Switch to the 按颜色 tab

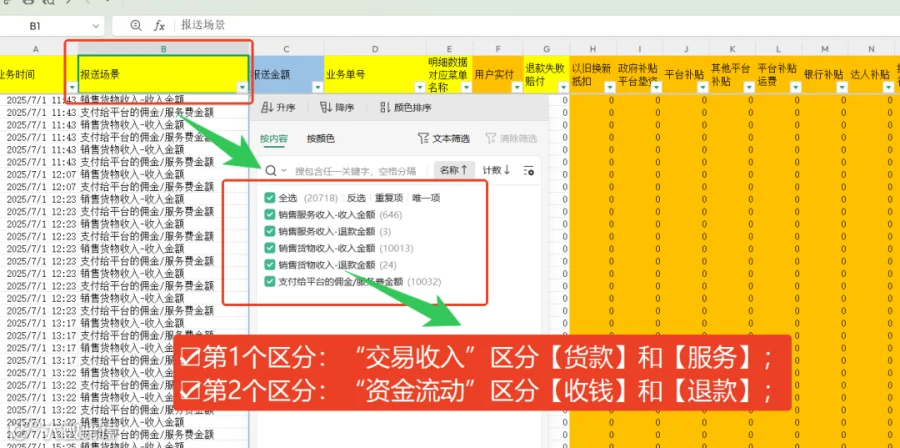click(x=320, y=138)
